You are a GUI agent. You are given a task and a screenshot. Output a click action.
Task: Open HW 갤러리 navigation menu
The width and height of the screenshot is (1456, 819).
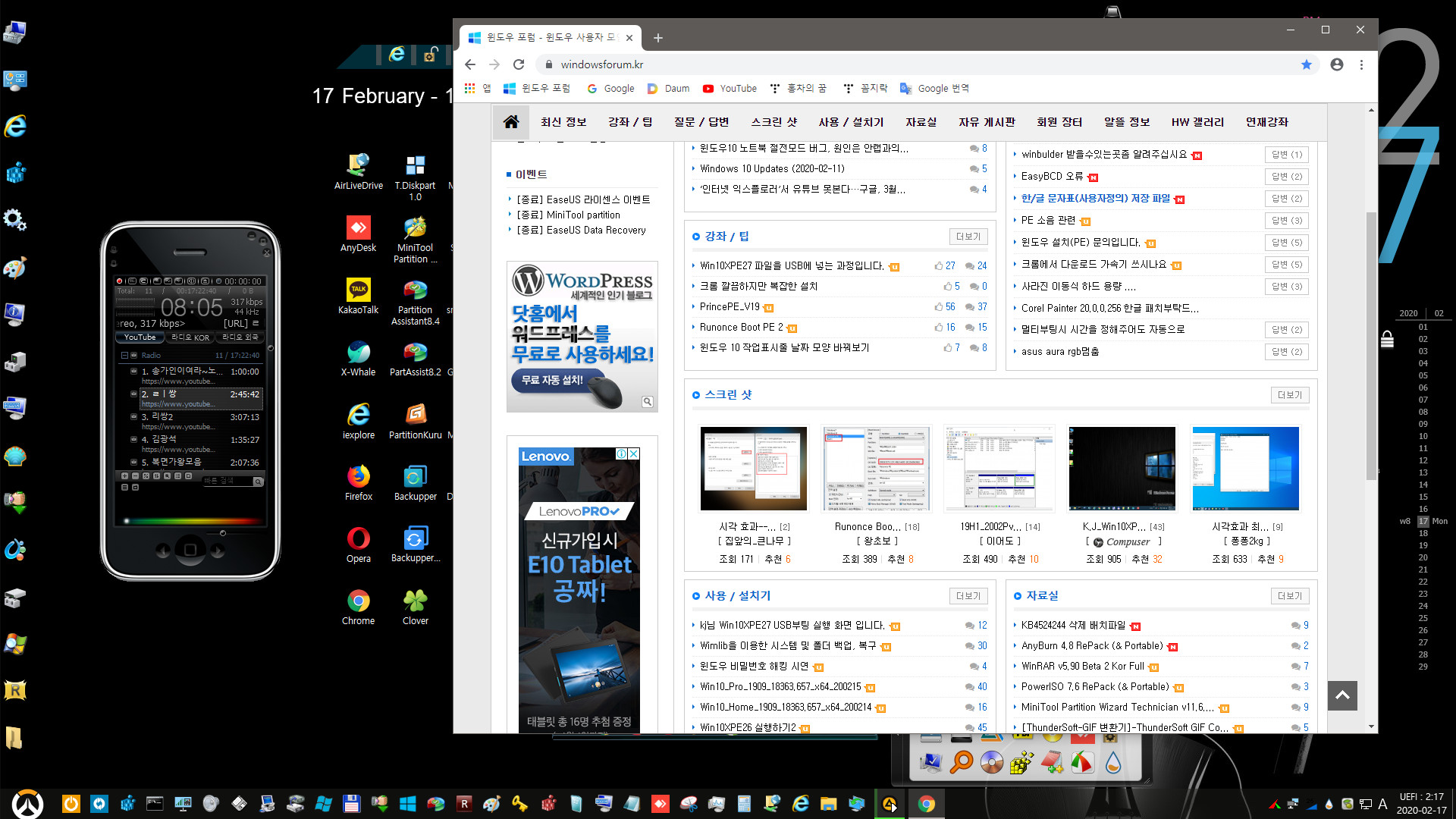click(x=1197, y=122)
